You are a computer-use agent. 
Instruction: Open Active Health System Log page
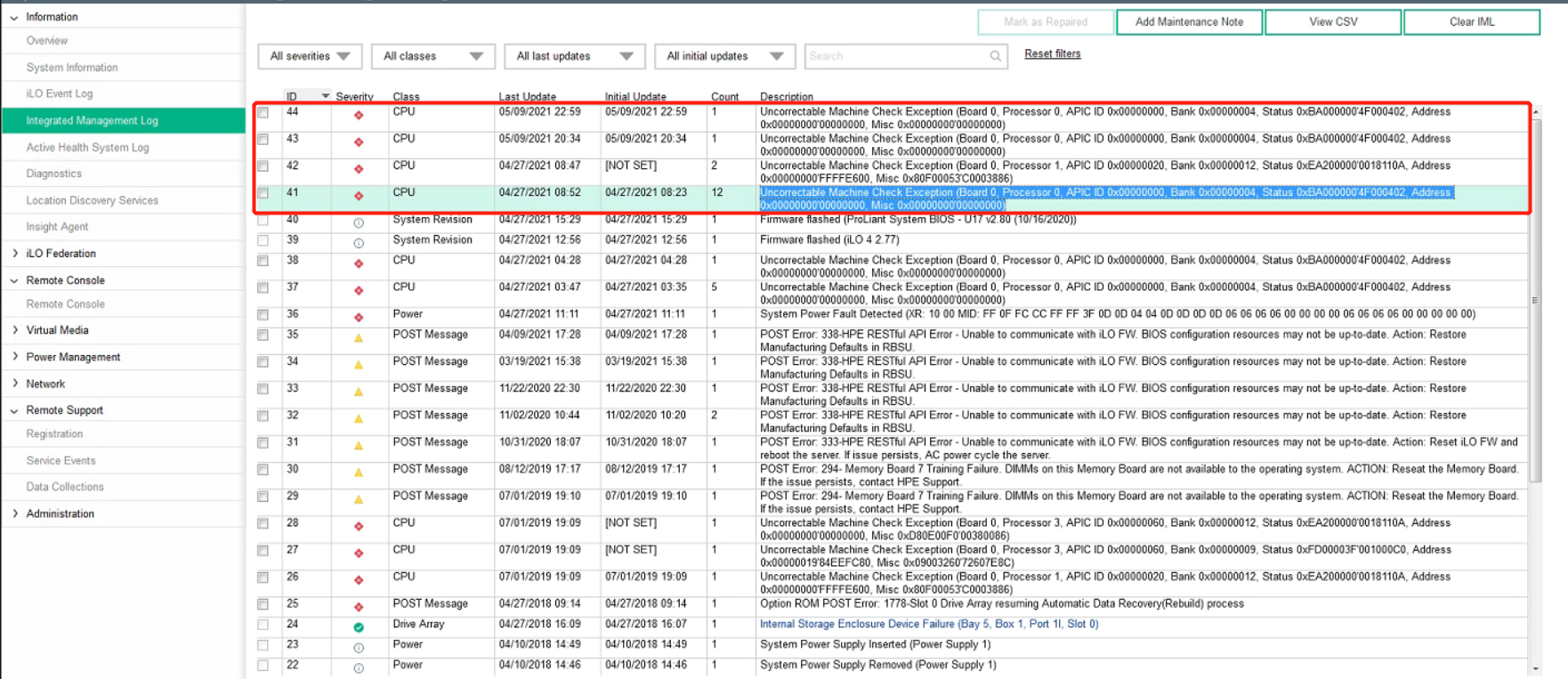pos(87,148)
